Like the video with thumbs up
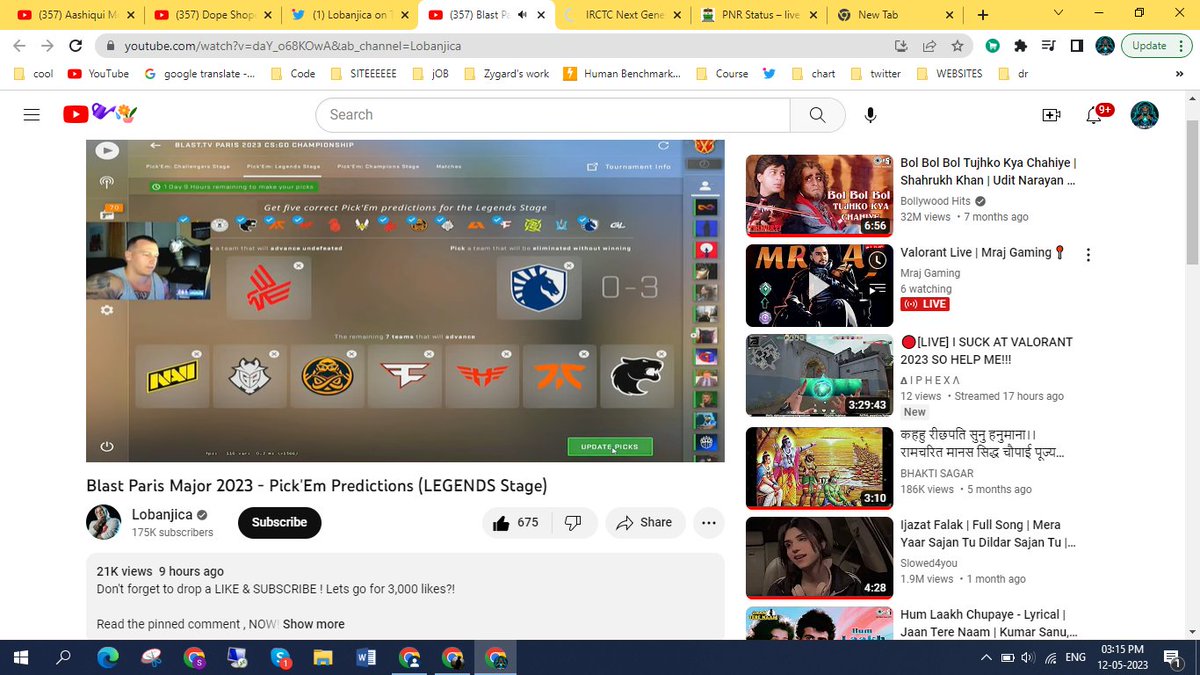 (x=515, y=522)
